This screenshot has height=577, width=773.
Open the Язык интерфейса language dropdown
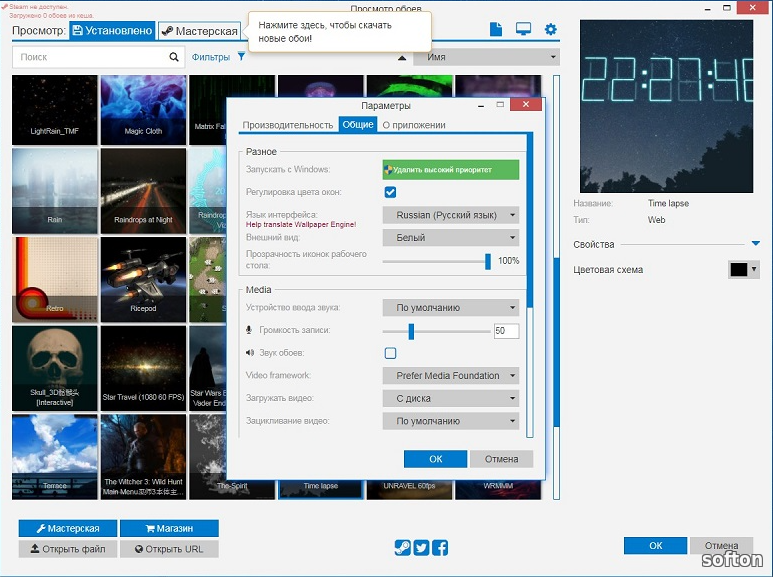click(x=450, y=215)
